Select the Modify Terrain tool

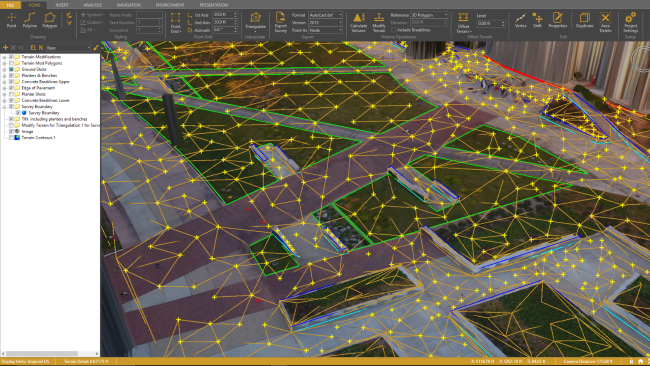[x=379, y=22]
